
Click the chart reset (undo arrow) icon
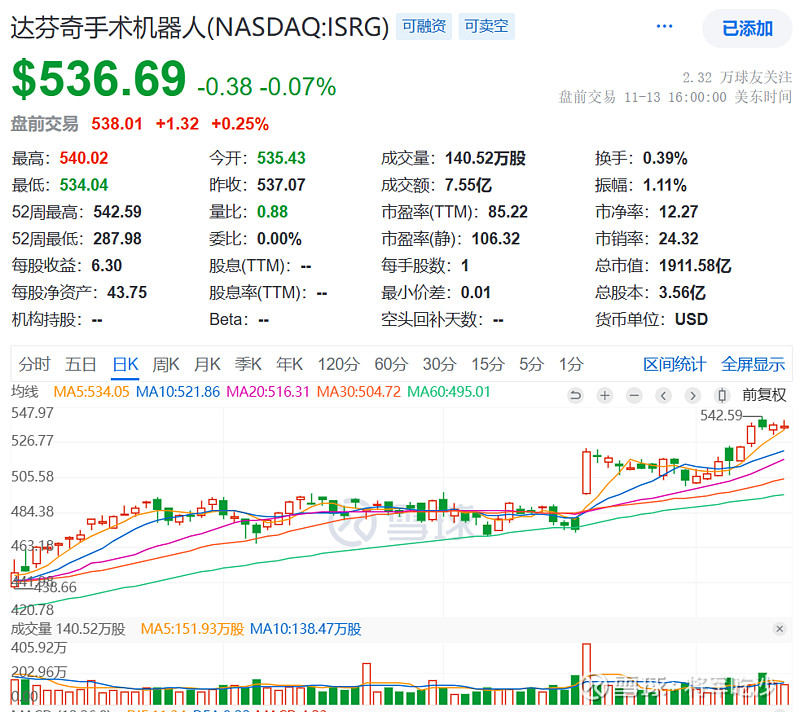(575, 395)
